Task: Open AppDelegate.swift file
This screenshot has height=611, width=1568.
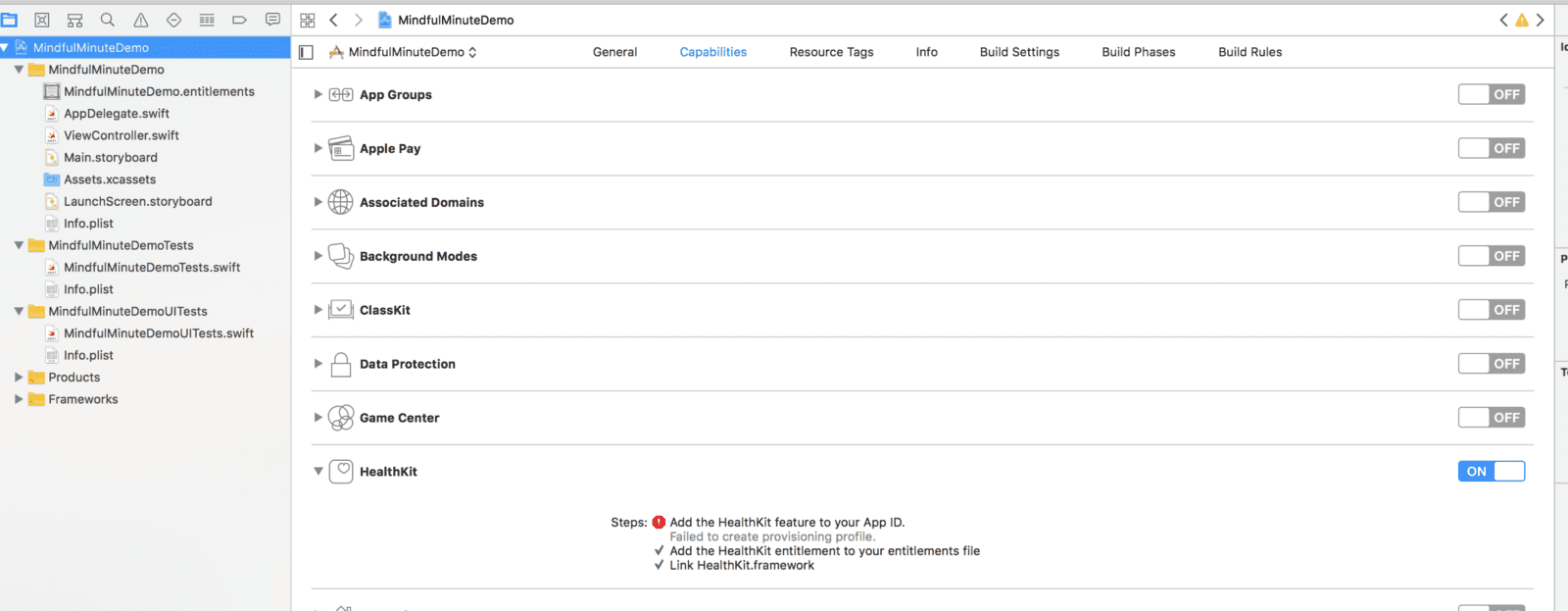Action: [x=117, y=114]
